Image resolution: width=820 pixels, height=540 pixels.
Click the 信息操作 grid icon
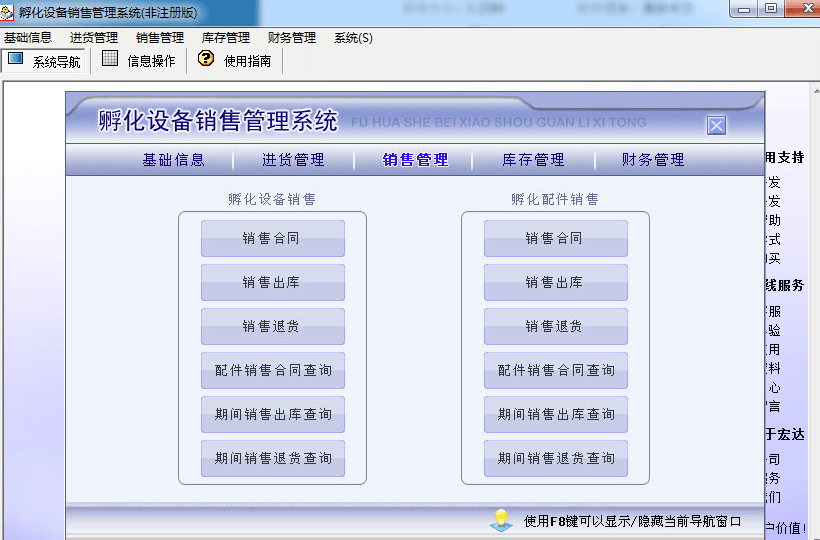110,58
